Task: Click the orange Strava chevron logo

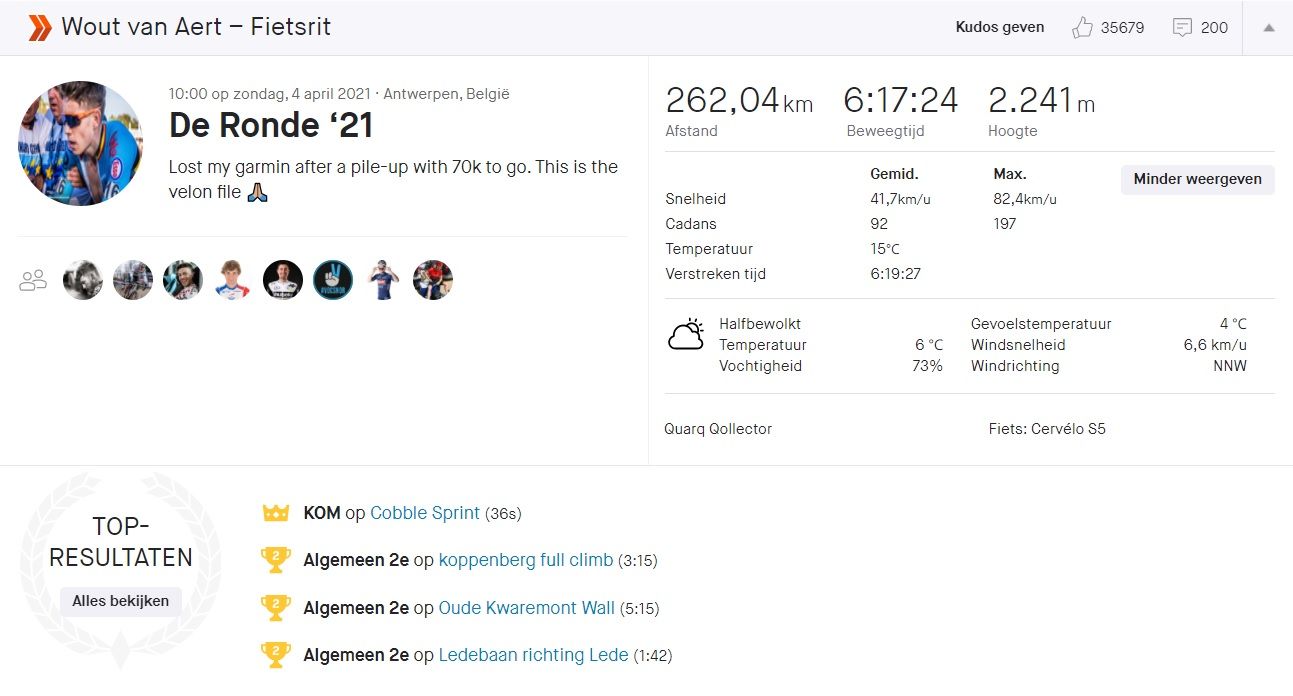Action: pos(39,28)
